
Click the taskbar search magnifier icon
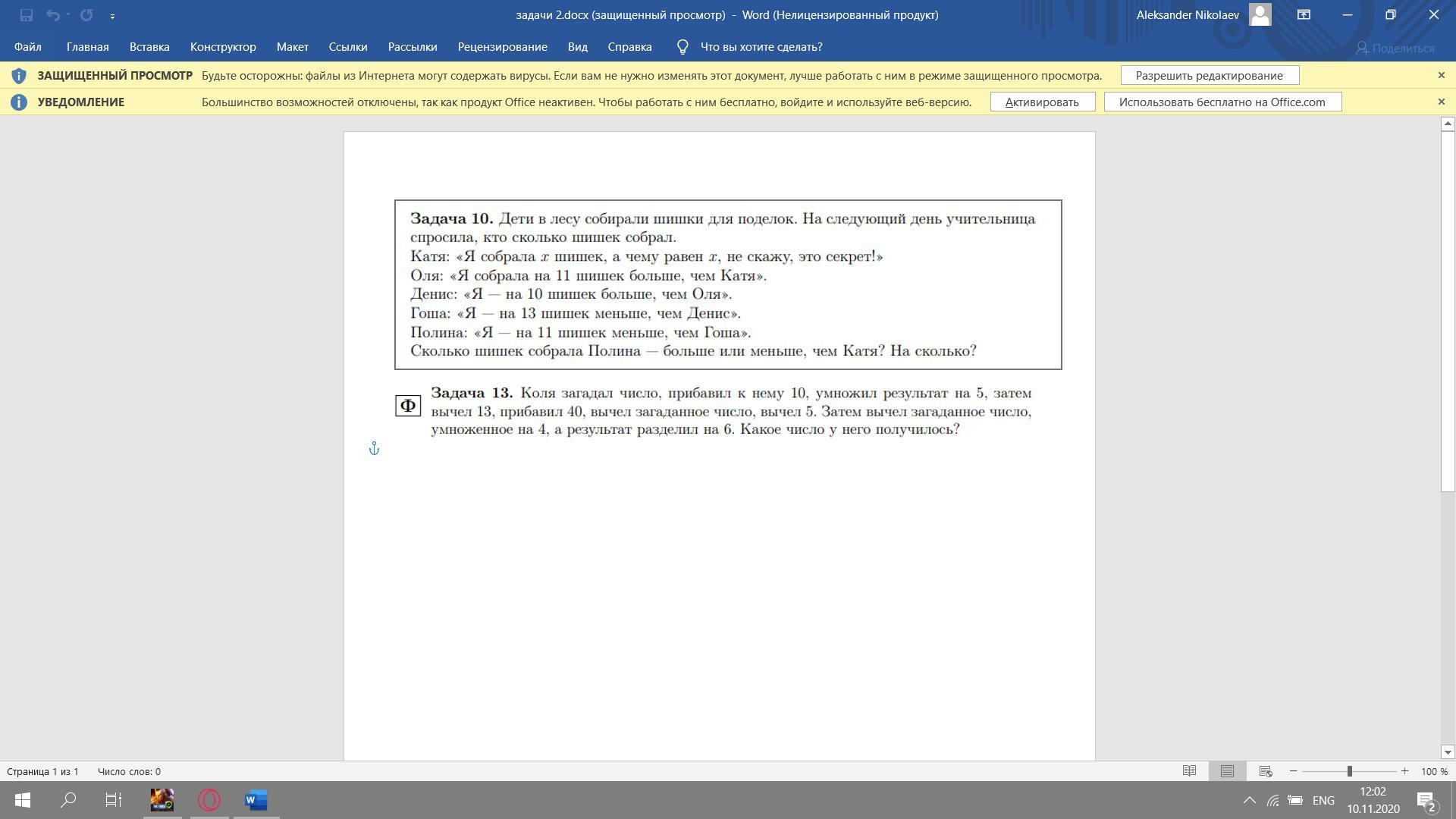[x=68, y=800]
